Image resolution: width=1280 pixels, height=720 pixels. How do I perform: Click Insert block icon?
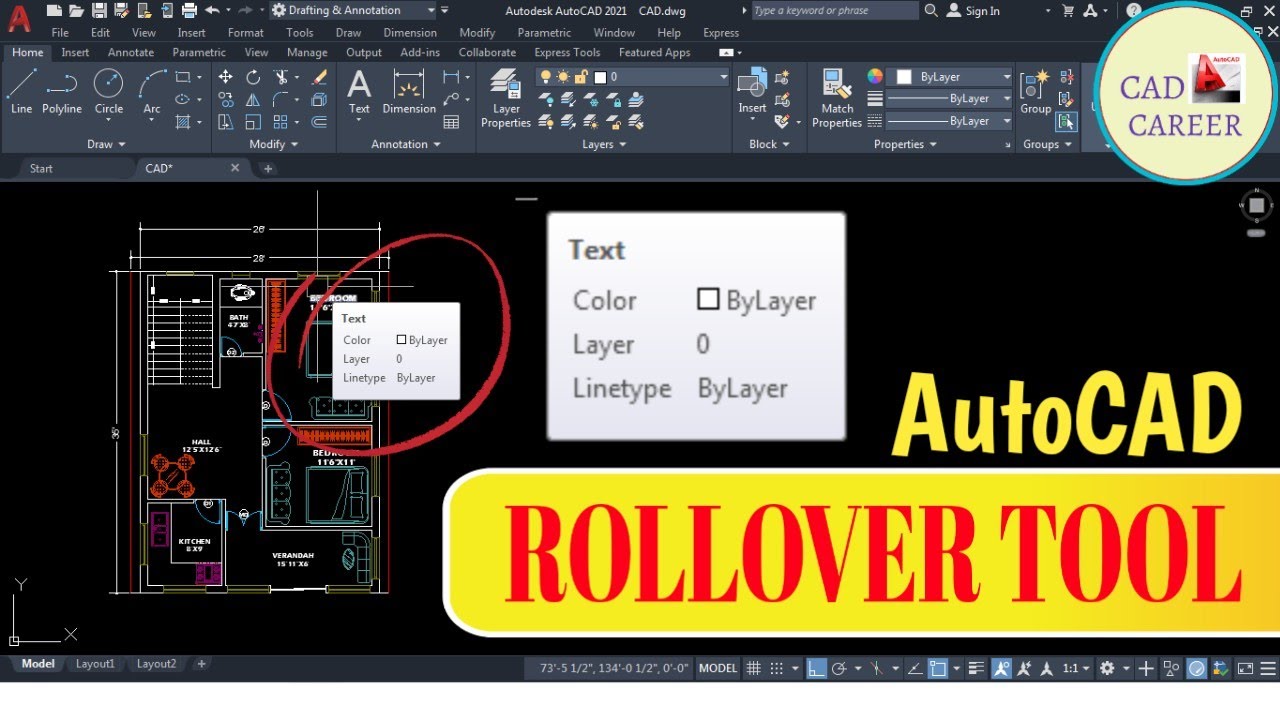[752, 90]
